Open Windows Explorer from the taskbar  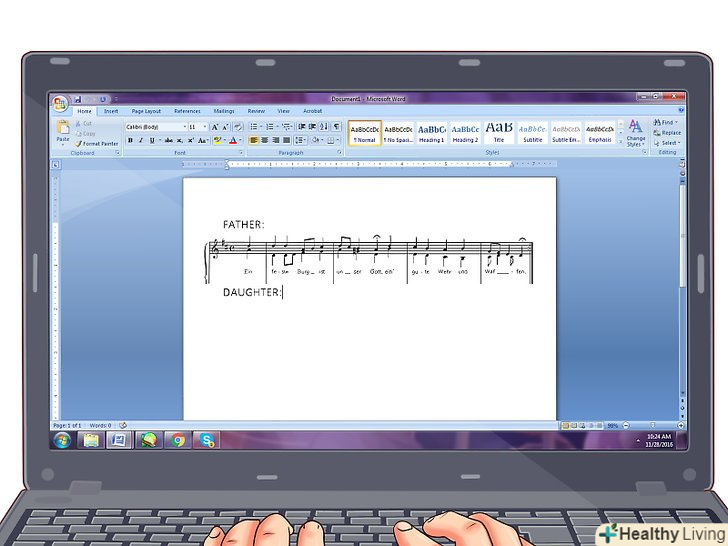91,440
